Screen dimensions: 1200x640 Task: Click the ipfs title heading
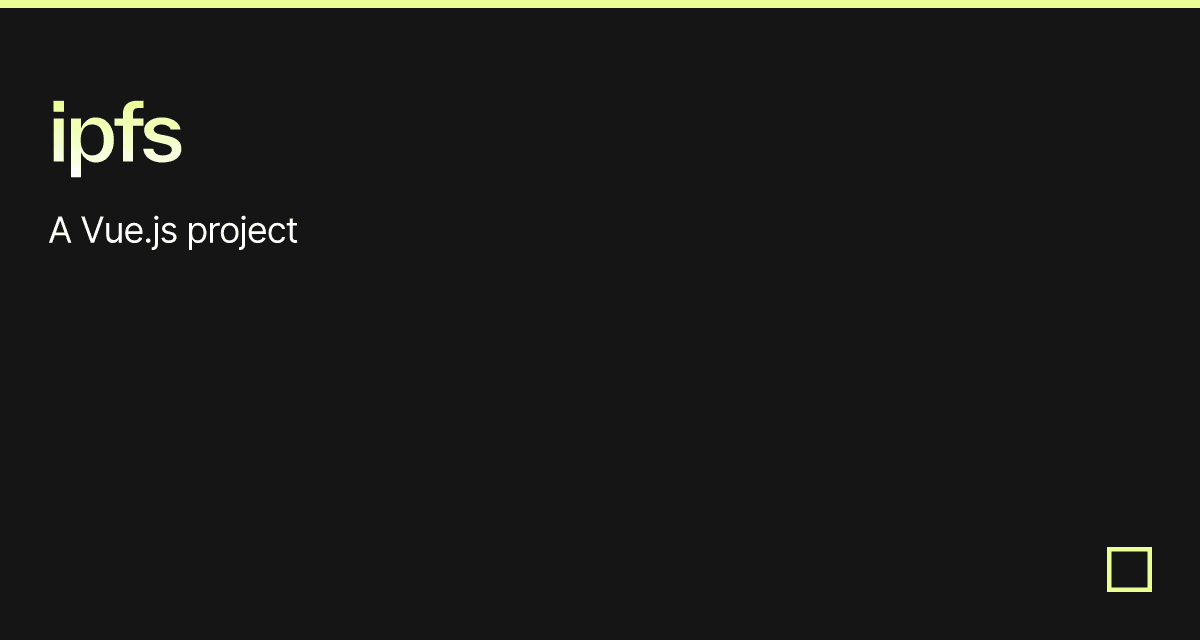click(116, 136)
